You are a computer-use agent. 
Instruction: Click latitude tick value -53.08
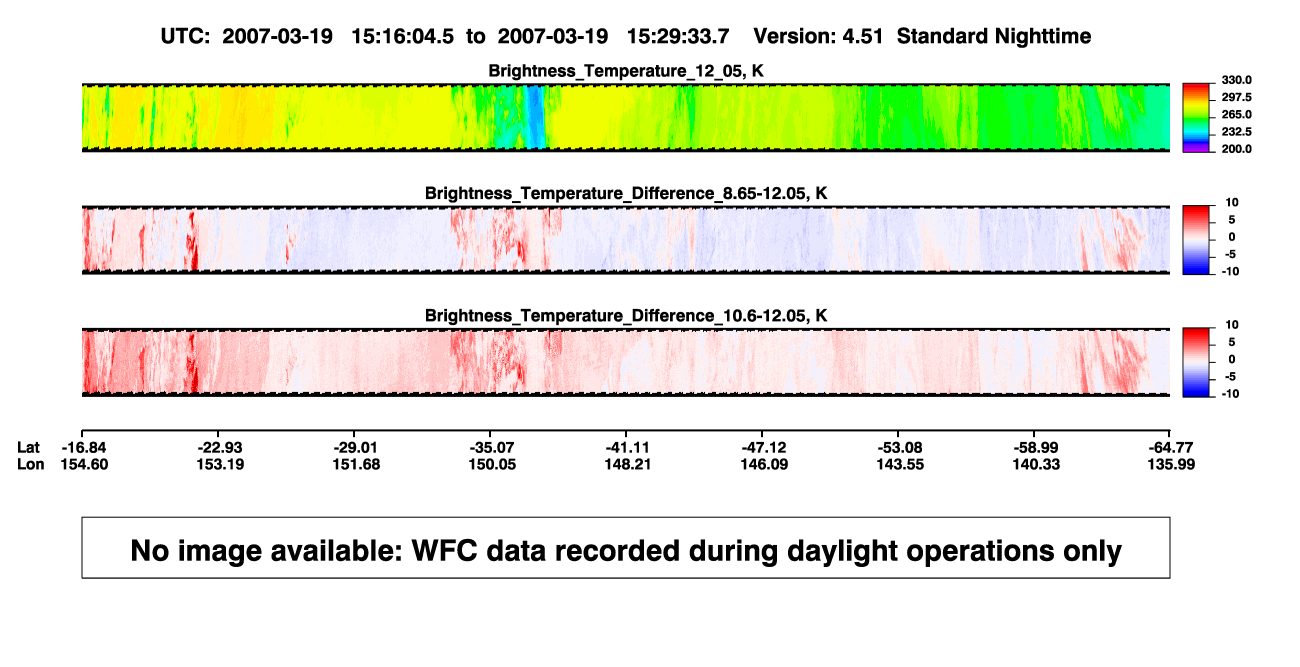point(900,447)
